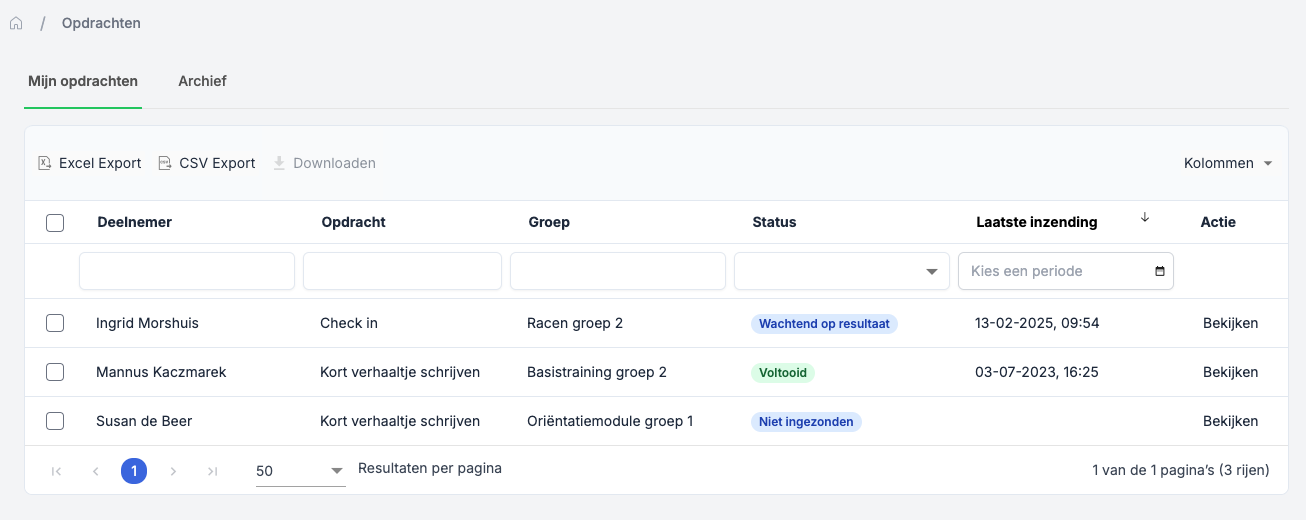Click the Deelnemer filter input field
1306x520 pixels.
point(187,271)
